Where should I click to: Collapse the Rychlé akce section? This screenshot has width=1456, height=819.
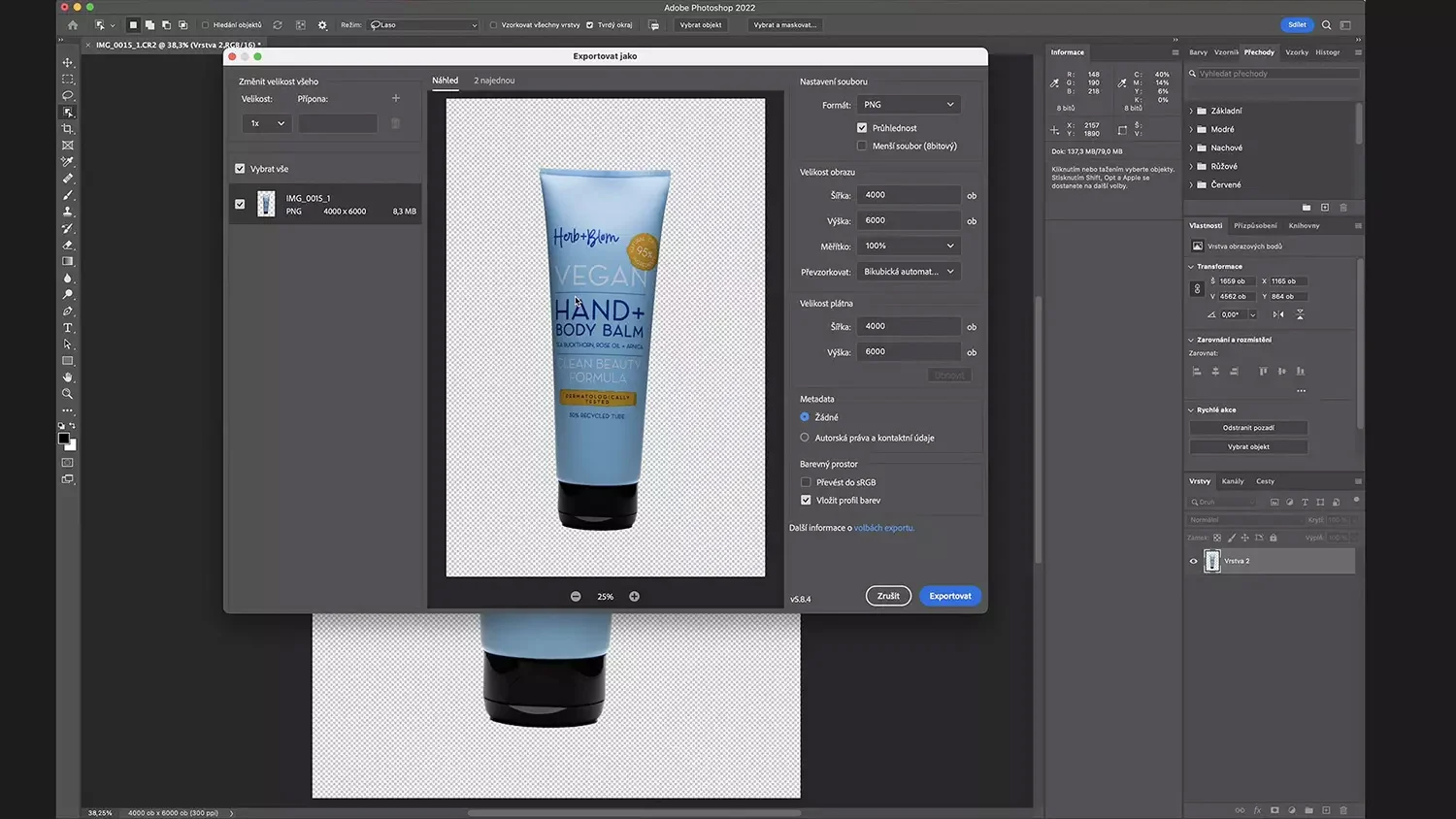click(x=1192, y=409)
